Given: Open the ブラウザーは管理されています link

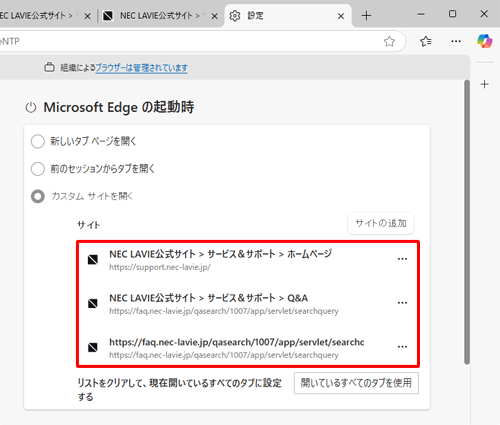Looking at the screenshot, I should pyautogui.click(x=141, y=68).
